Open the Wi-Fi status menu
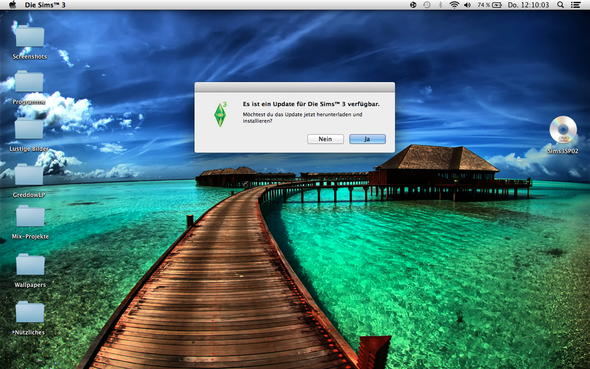Viewport: 590px width, 369px height. 454,5
